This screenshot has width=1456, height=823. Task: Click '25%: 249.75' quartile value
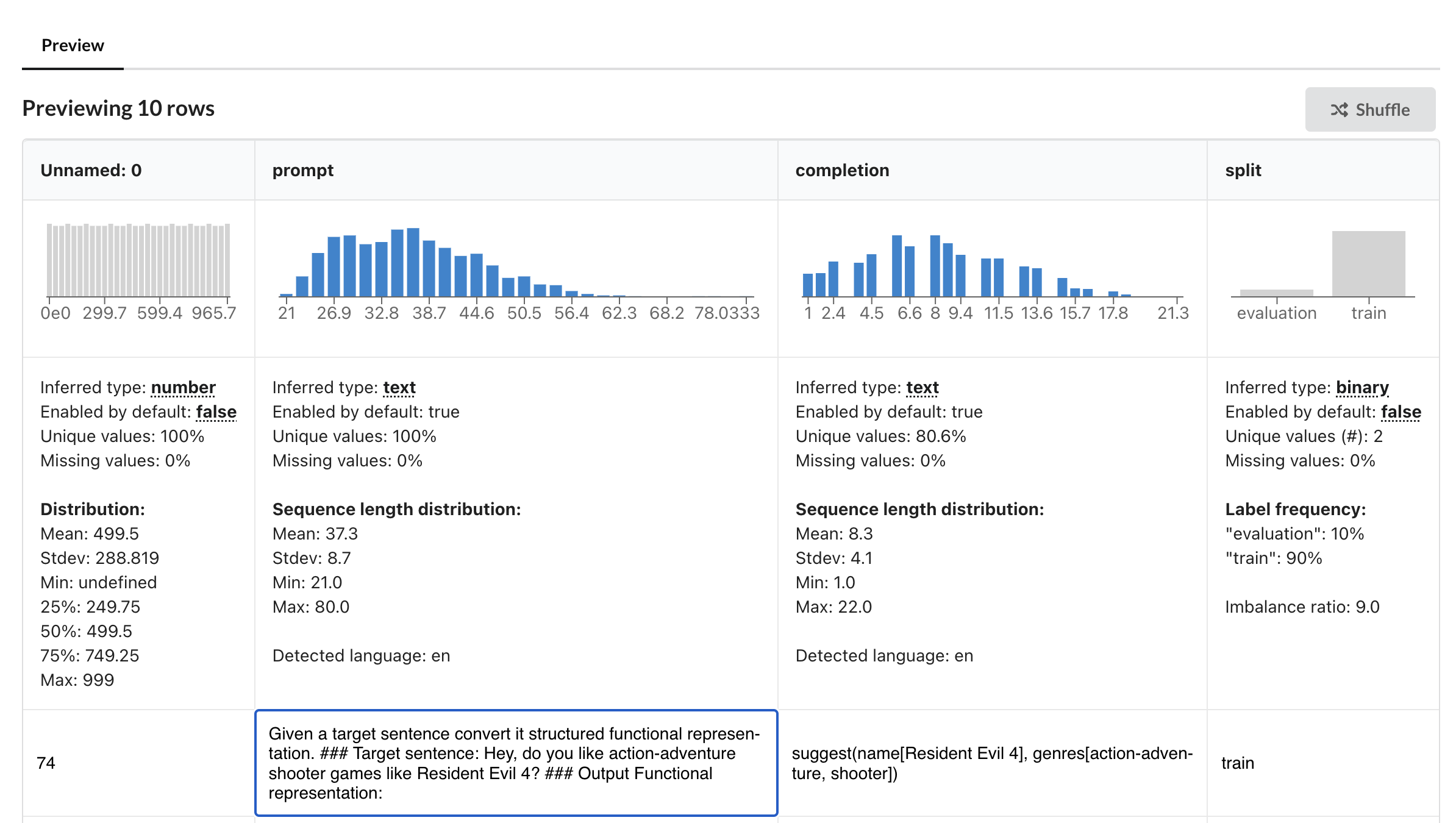coord(90,607)
